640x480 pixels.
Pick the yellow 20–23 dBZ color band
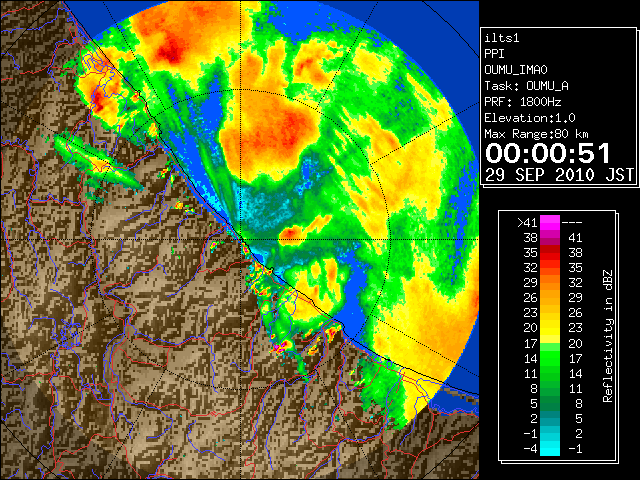[x=550, y=328]
